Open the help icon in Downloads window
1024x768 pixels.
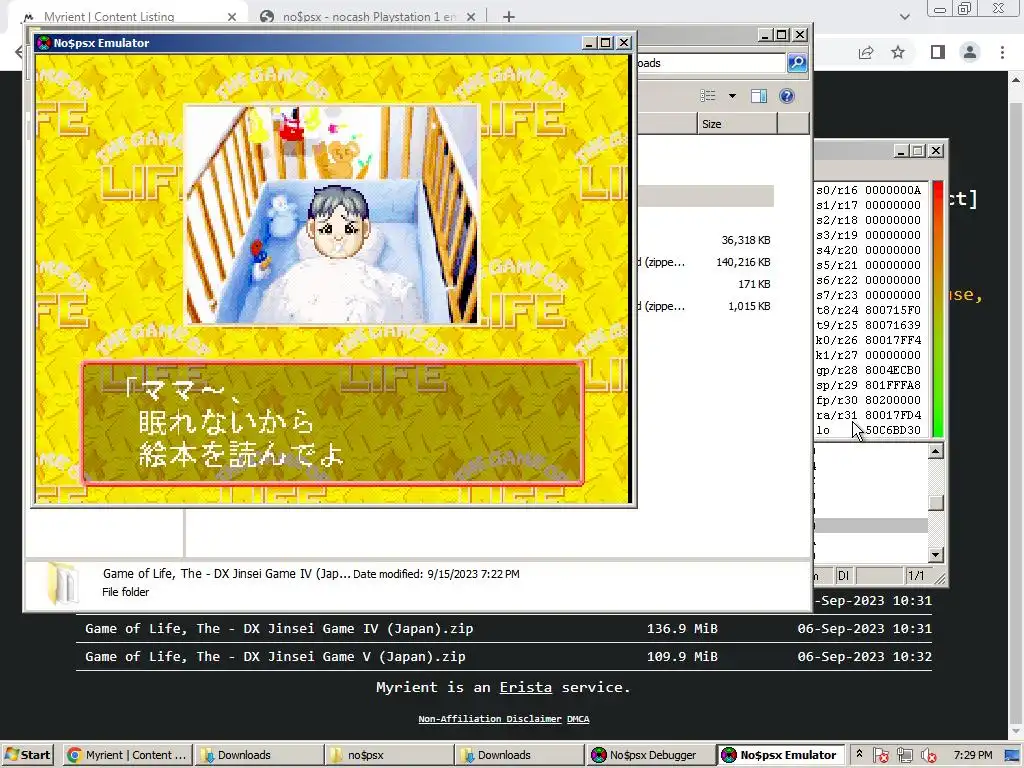point(787,96)
